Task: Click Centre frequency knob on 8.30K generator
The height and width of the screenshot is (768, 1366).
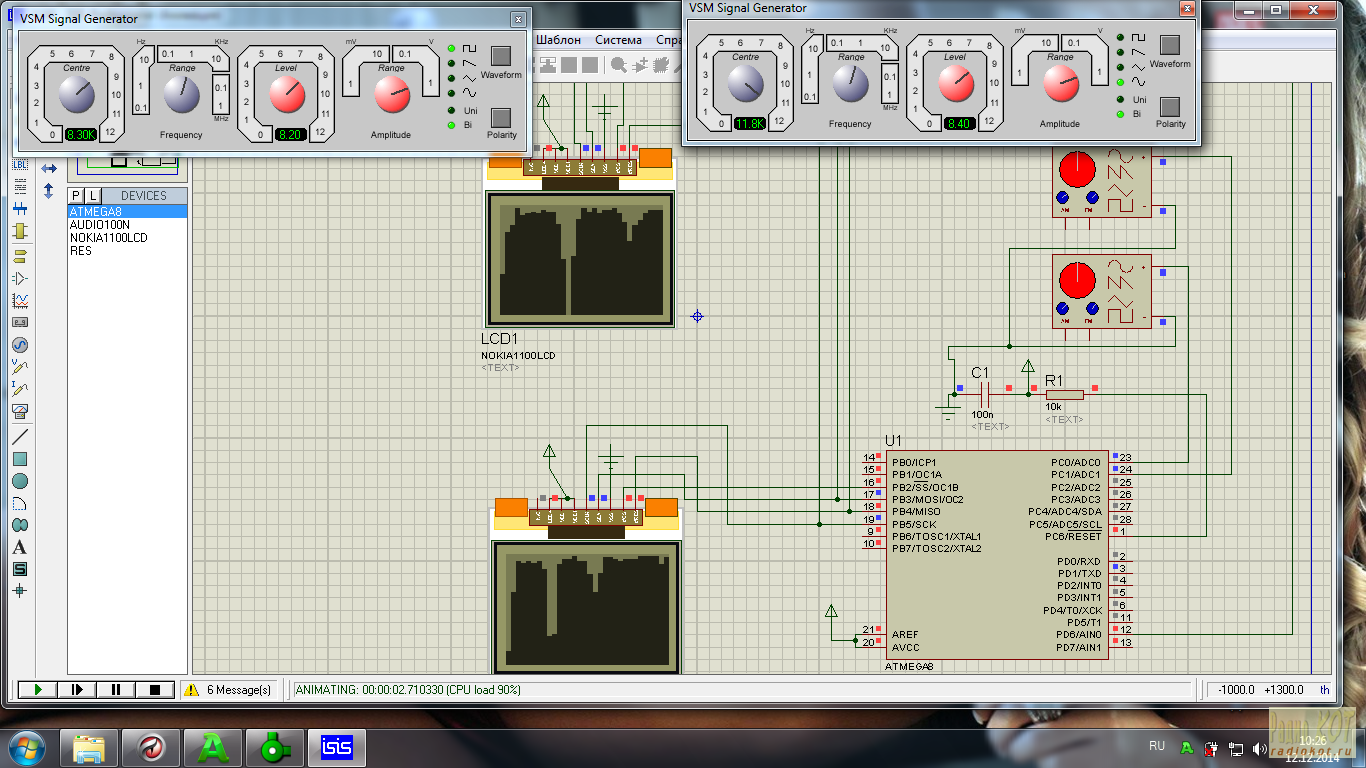Action: pos(76,96)
